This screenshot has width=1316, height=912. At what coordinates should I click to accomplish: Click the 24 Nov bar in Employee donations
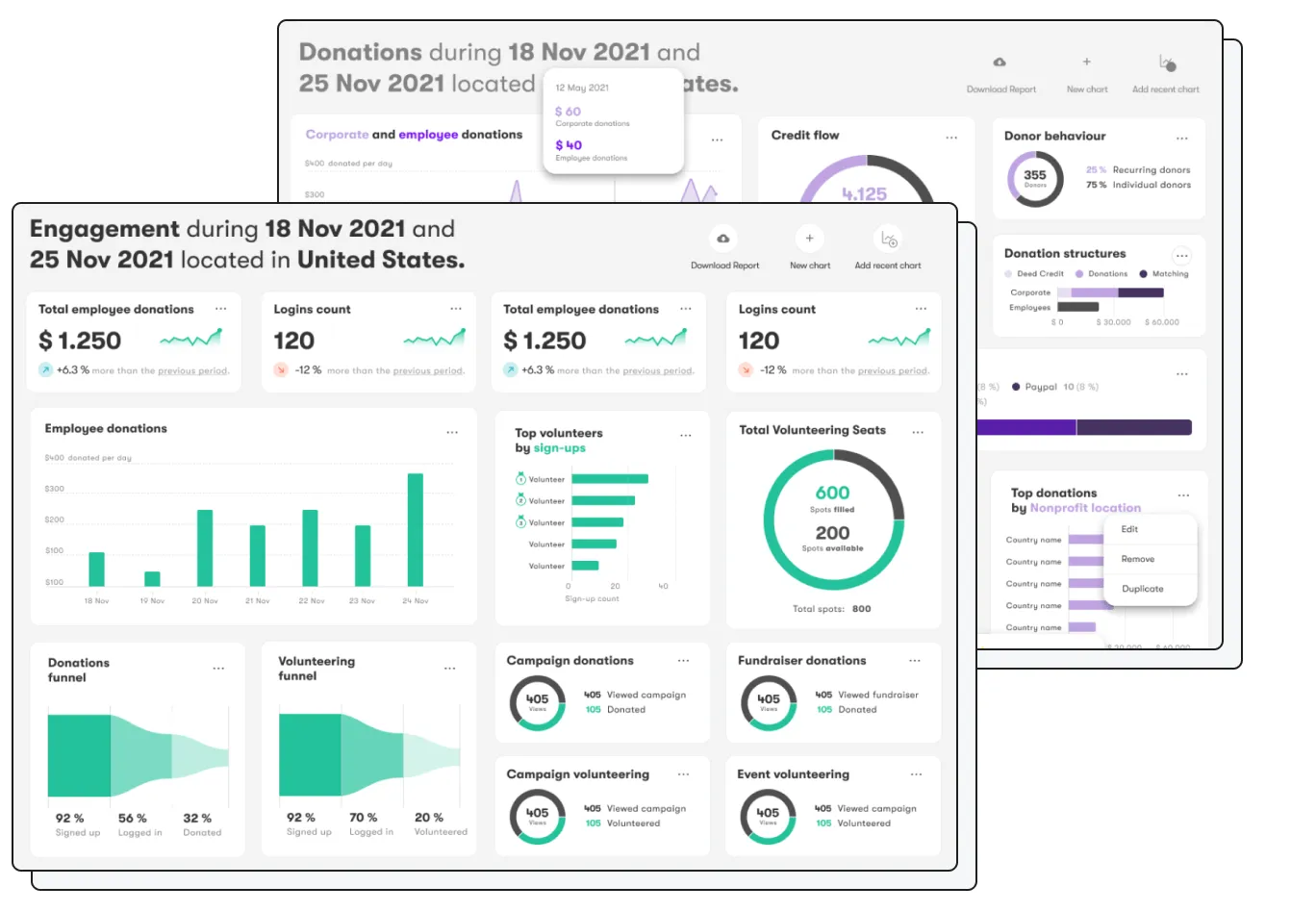(x=416, y=530)
